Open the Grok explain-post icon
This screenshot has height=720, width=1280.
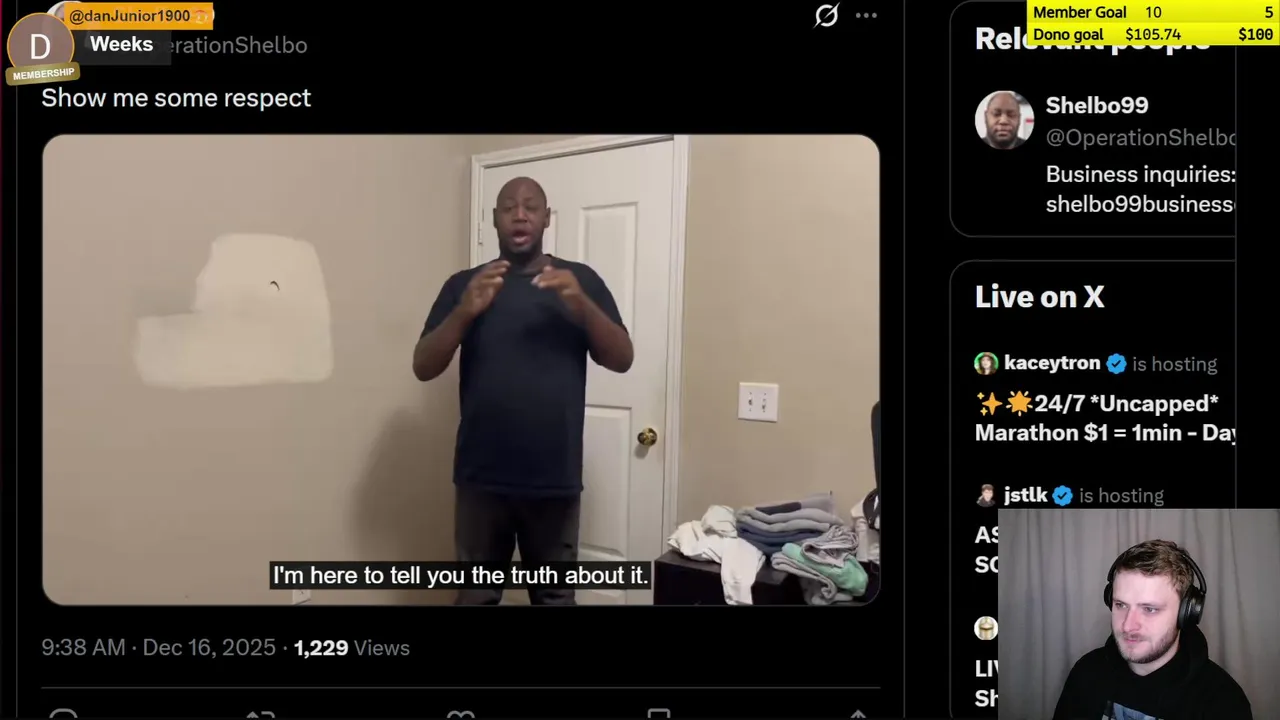tap(826, 15)
